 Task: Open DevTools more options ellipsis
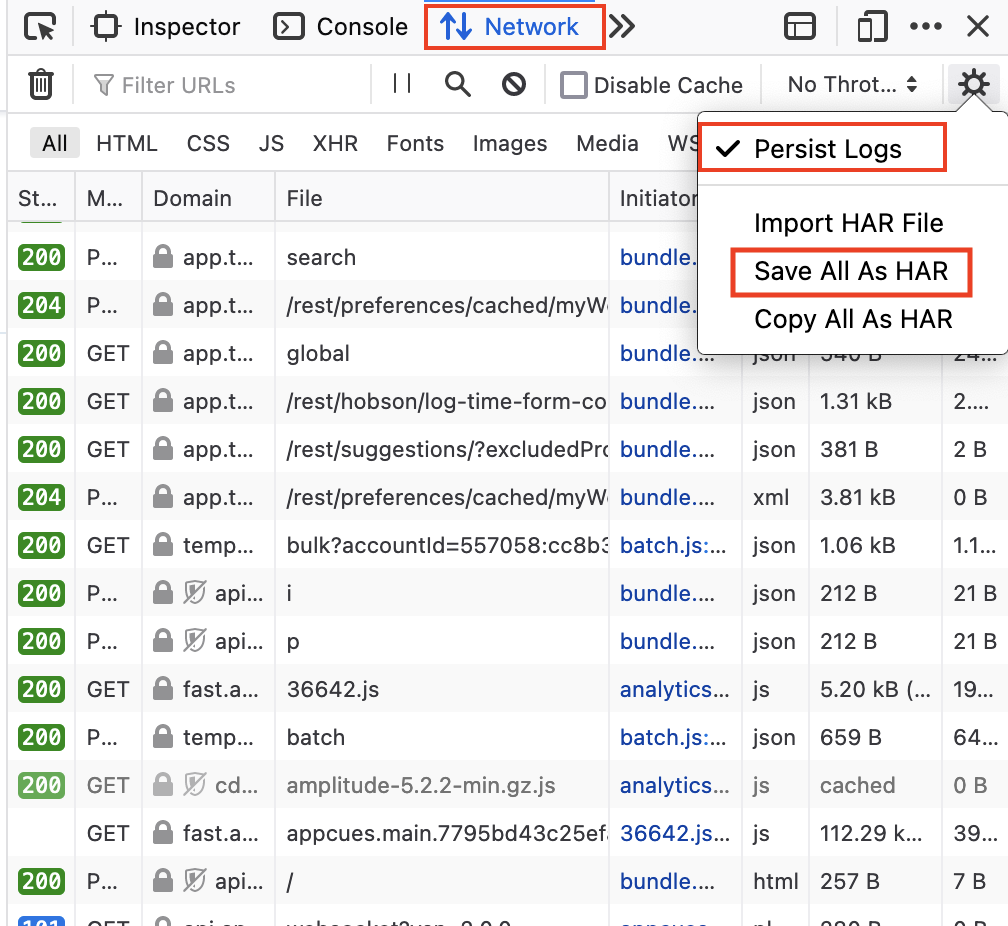926,27
